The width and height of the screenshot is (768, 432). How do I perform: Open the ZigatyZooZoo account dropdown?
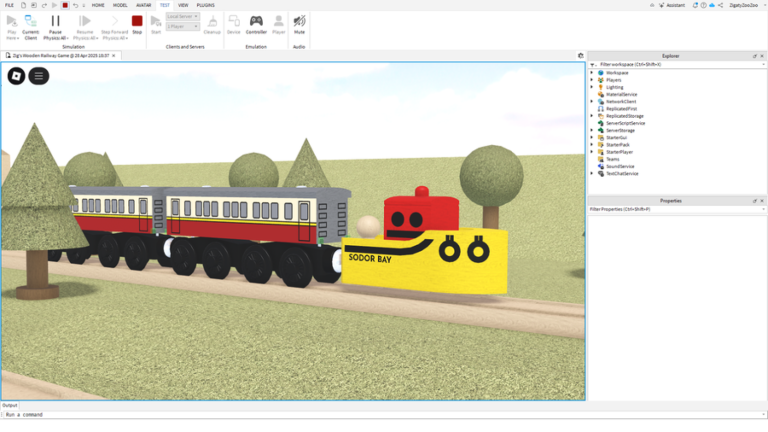pyautogui.click(x=746, y=5)
